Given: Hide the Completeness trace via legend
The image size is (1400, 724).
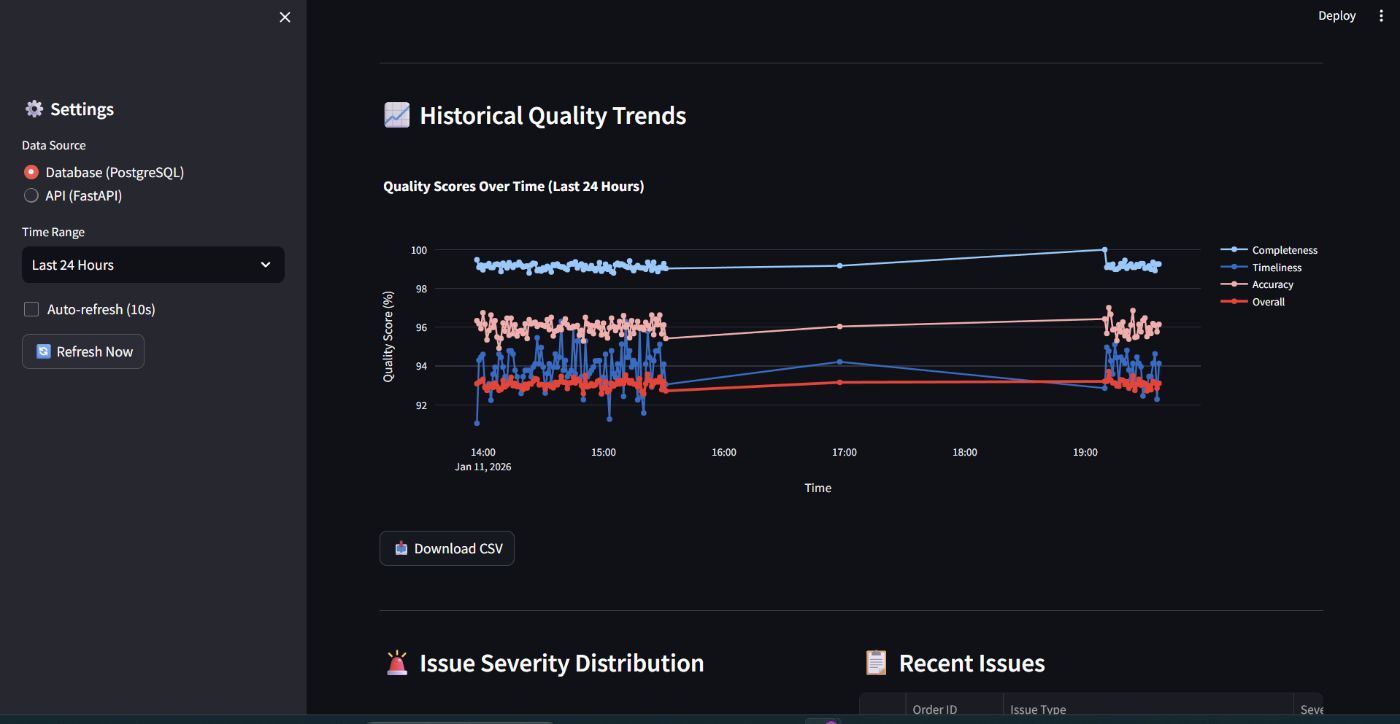Looking at the screenshot, I should (1284, 250).
